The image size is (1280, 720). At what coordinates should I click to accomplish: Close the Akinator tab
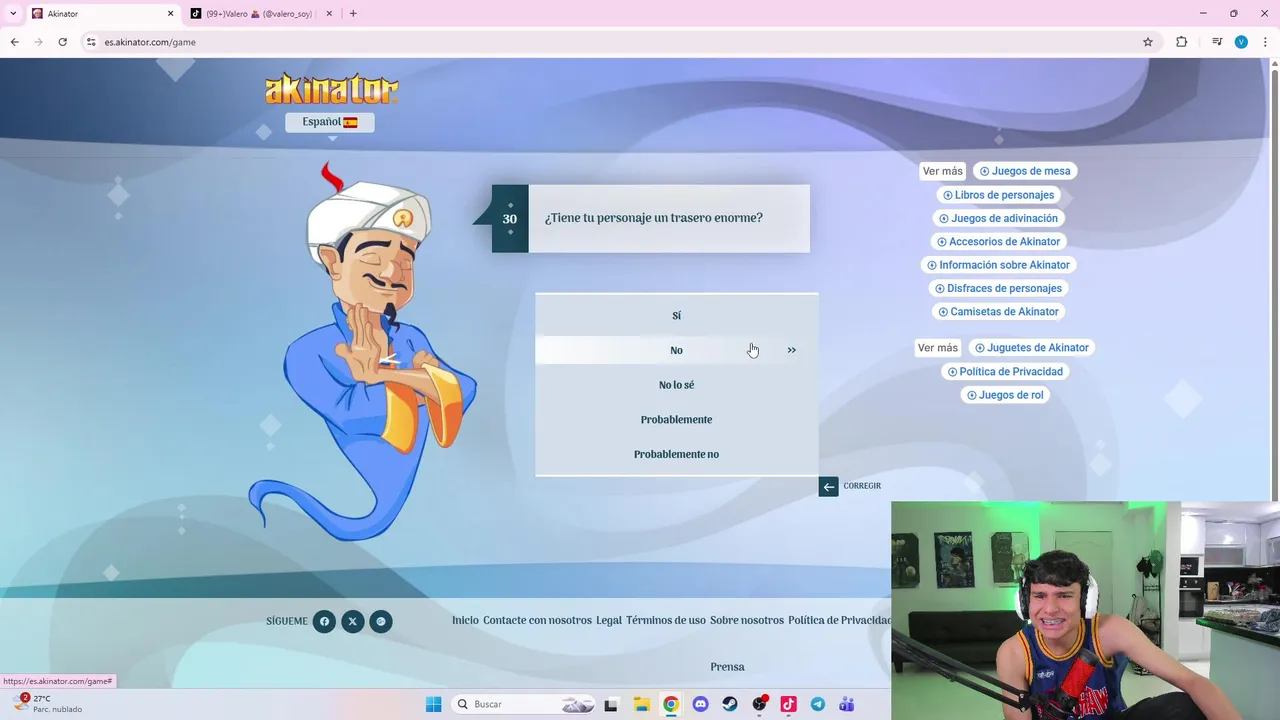point(170,14)
